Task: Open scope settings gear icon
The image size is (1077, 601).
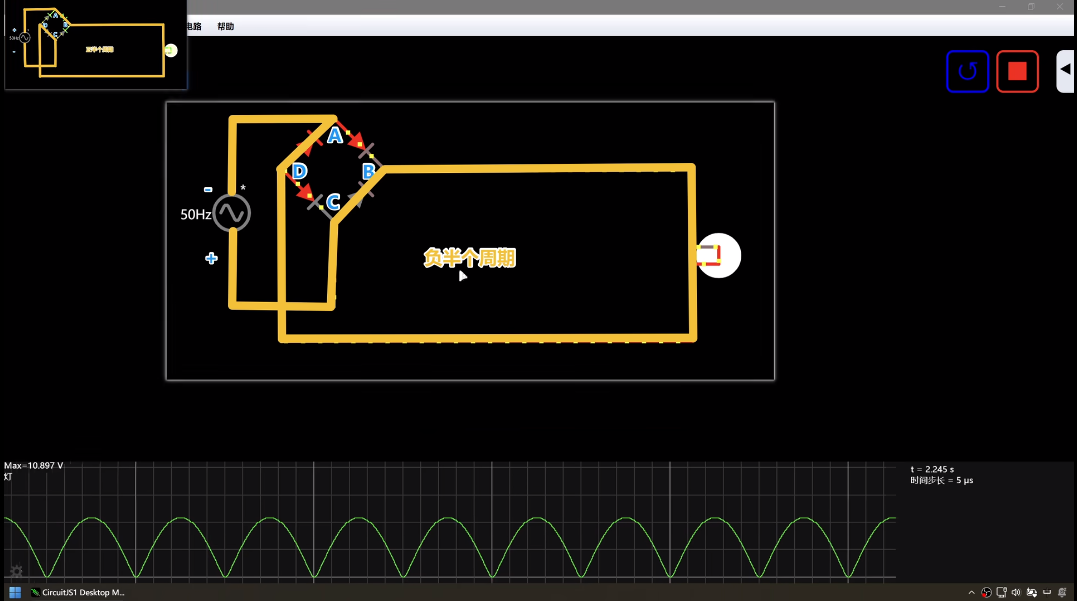Action: pyautogui.click(x=16, y=571)
